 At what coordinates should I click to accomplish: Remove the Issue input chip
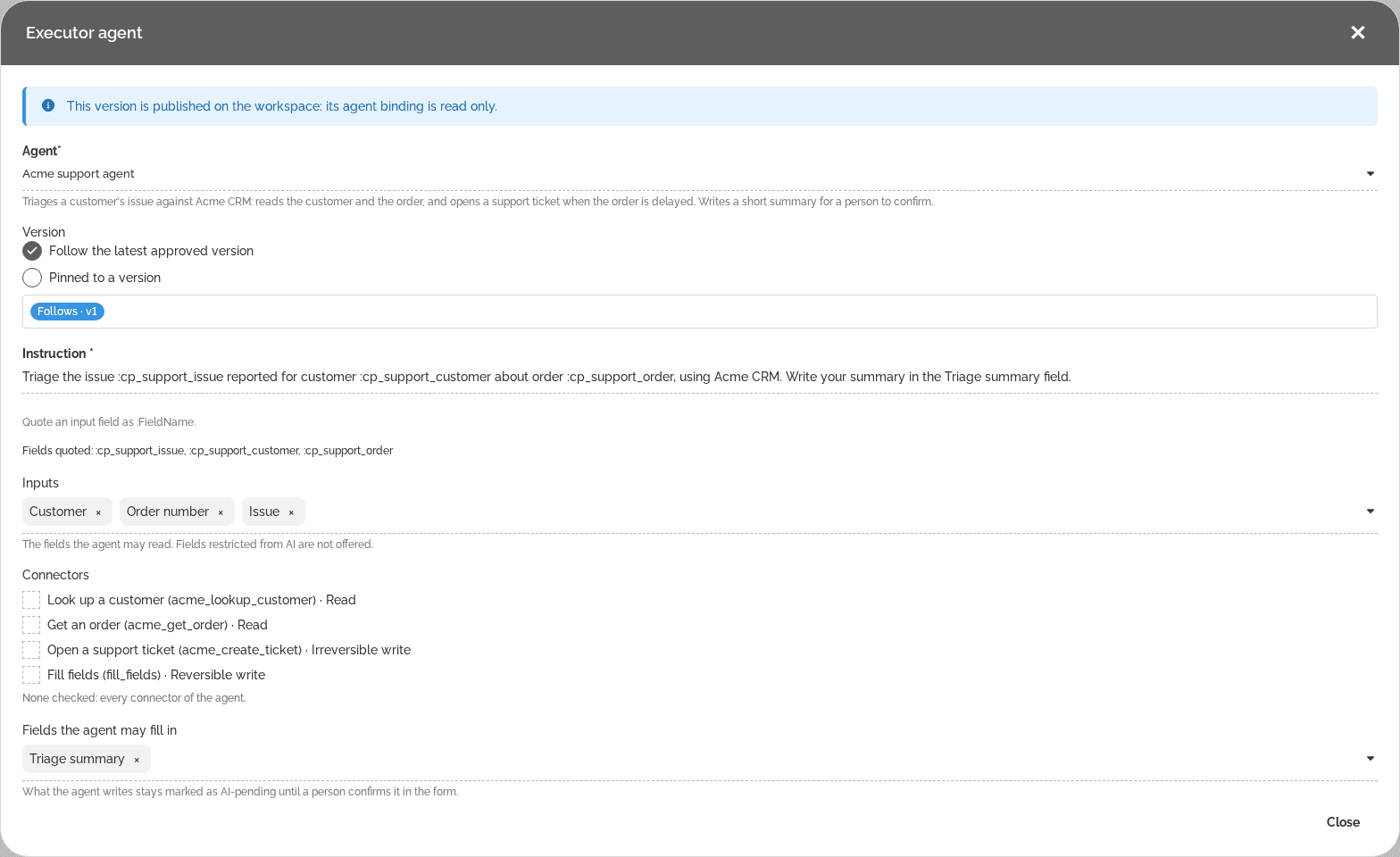[291, 512]
